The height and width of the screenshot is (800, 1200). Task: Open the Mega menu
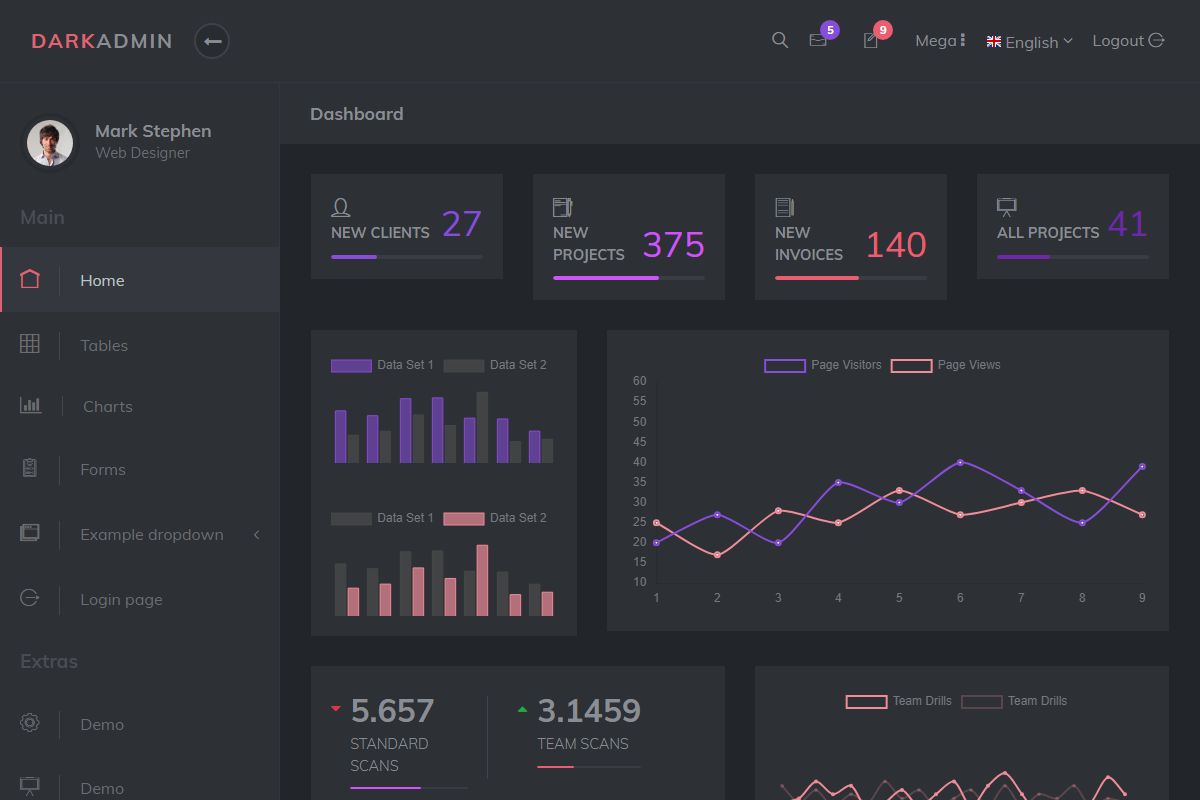(940, 40)
